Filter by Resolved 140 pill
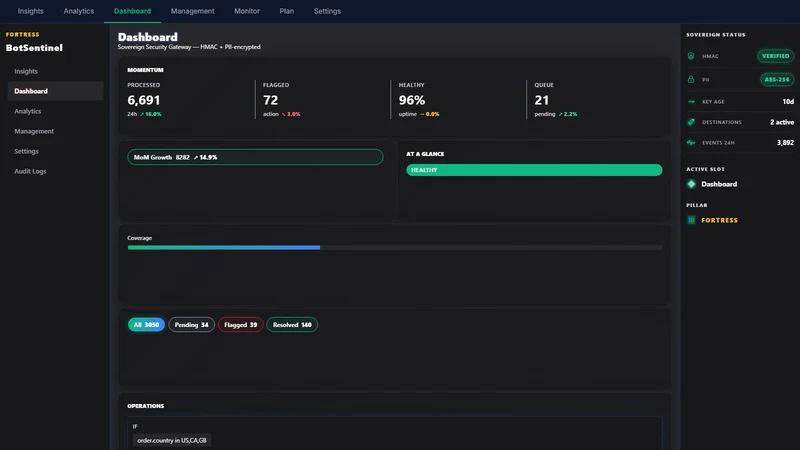This screenshot has height=450, width=800. [292, 325]
